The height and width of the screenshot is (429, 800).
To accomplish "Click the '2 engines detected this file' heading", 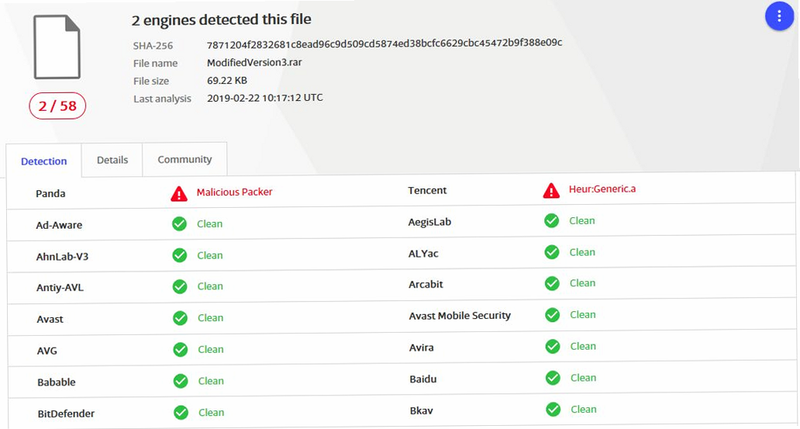I will pos(221,20).
